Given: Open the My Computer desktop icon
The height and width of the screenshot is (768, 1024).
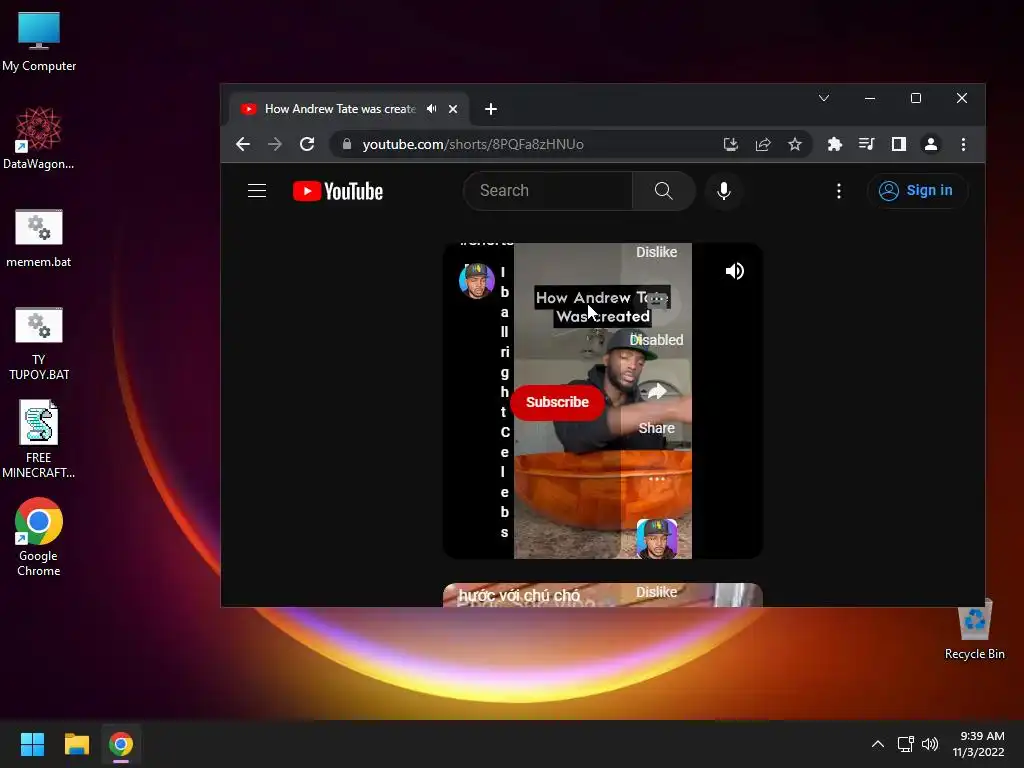Looking at the screenshot, I should [39, 41].
